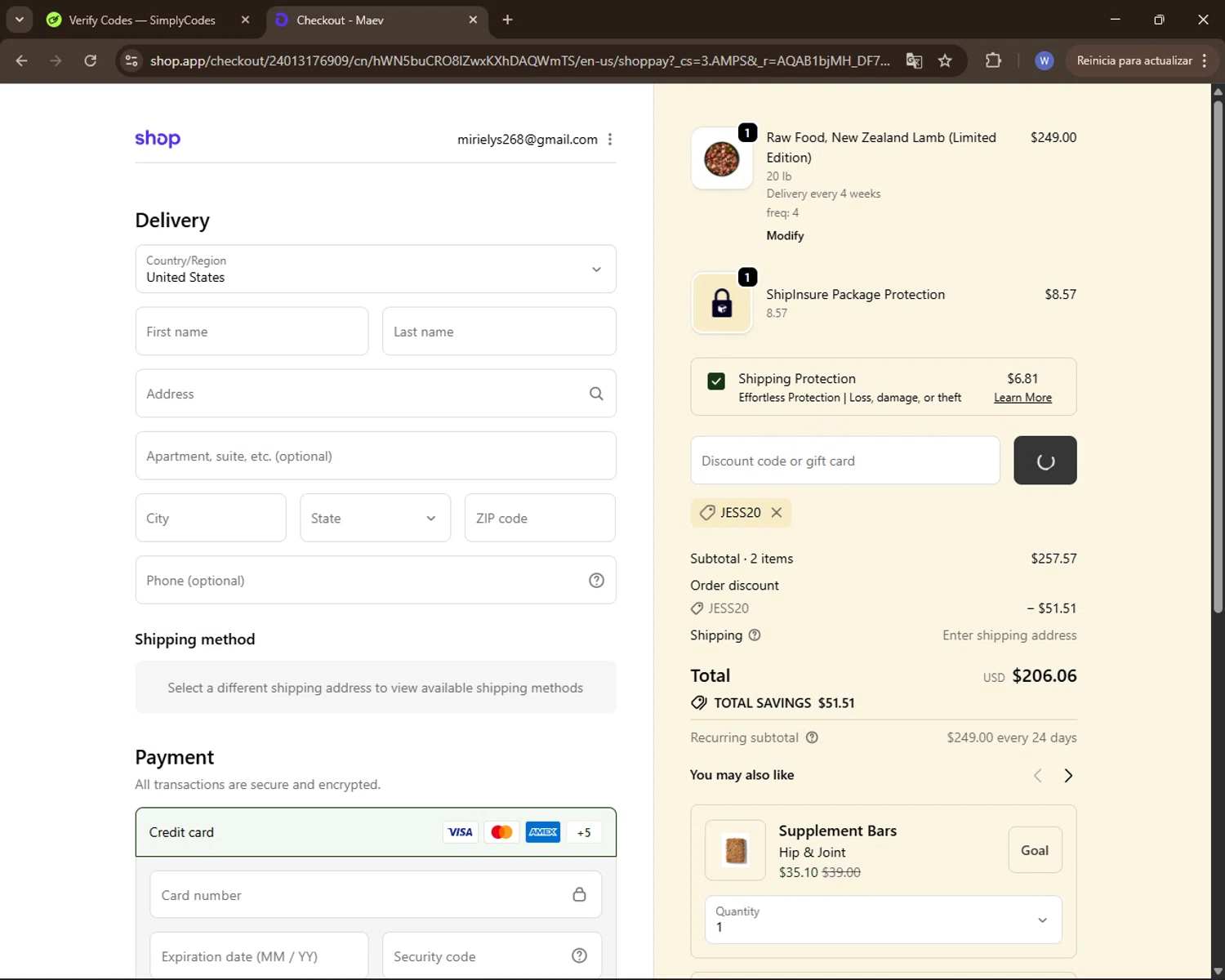1225x980 pixels.
Task: Open Chrome menu three dots
Action: pos(1205,60)
